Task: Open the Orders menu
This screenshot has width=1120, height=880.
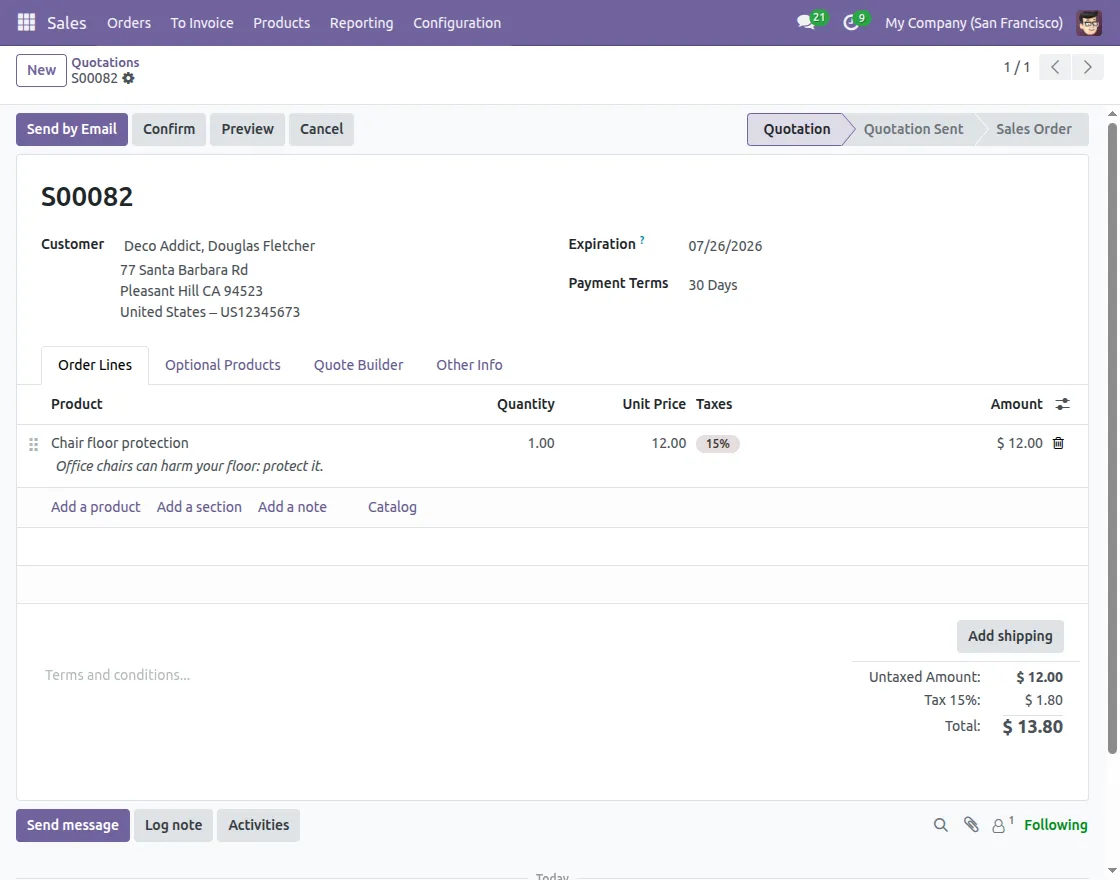Action: coord(129,23)
